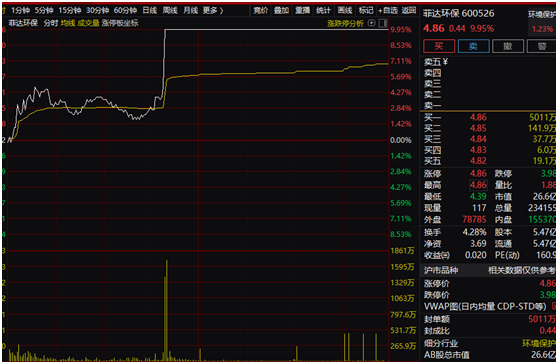The width and height of the screenshot is (558, 364).
Task: Click the blue 卖 sell button
Action: (473, 46)
